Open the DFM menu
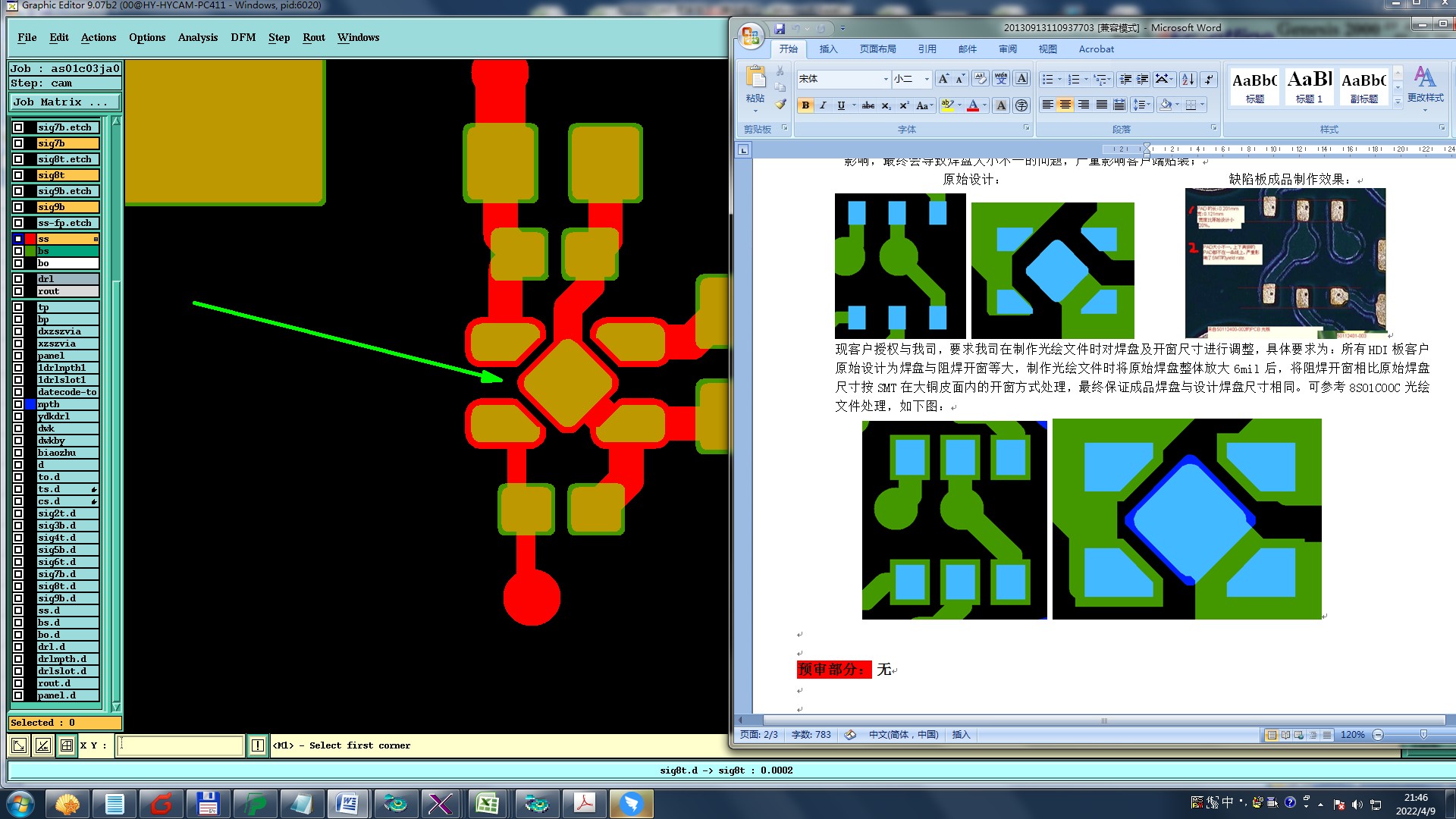 pyautogui.click(x=243, y=37)
